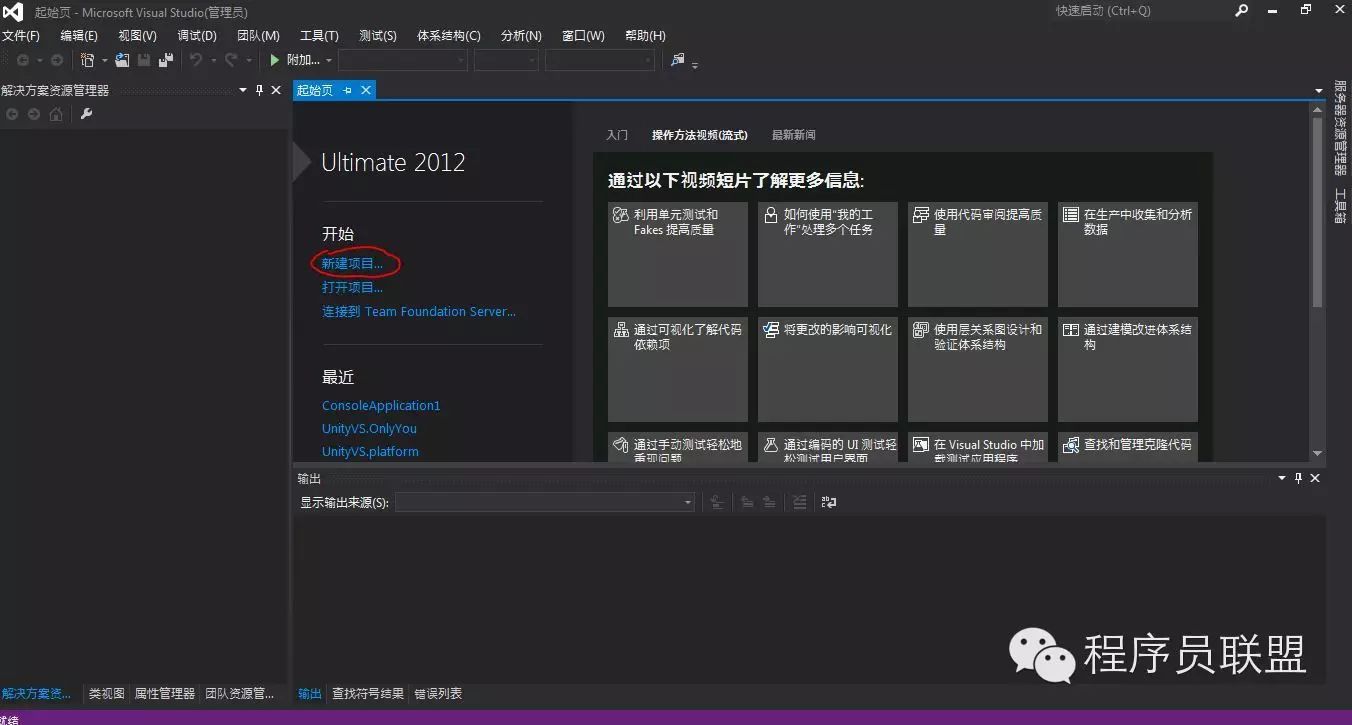Image resolution: width=1352 pixels, height=725 pixels.
Task: Open New Project icon dropdown arrow
Action: (x=104, y=60)
